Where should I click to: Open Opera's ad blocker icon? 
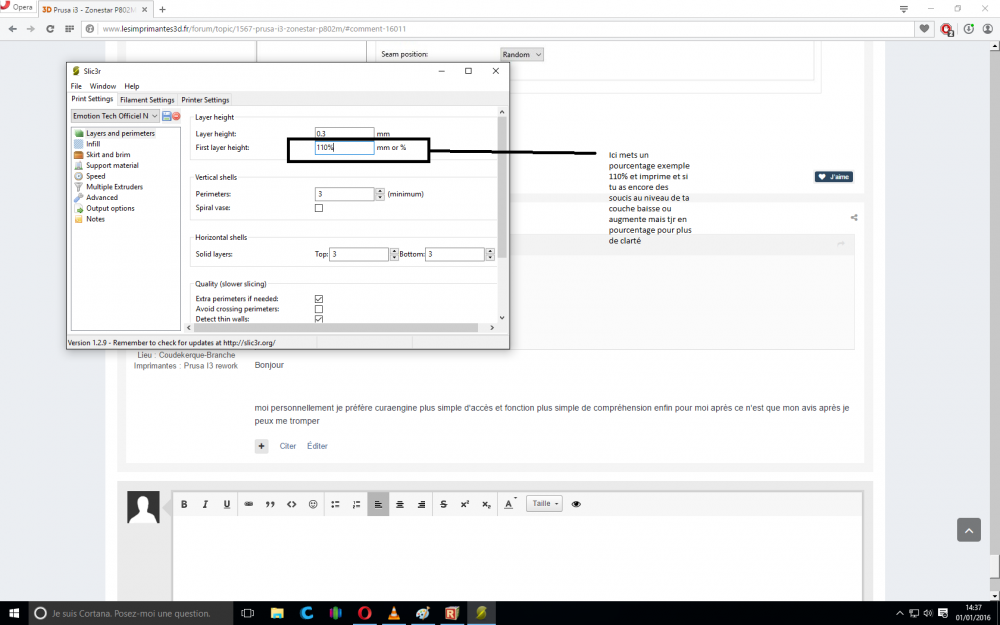tap(946, 29)
